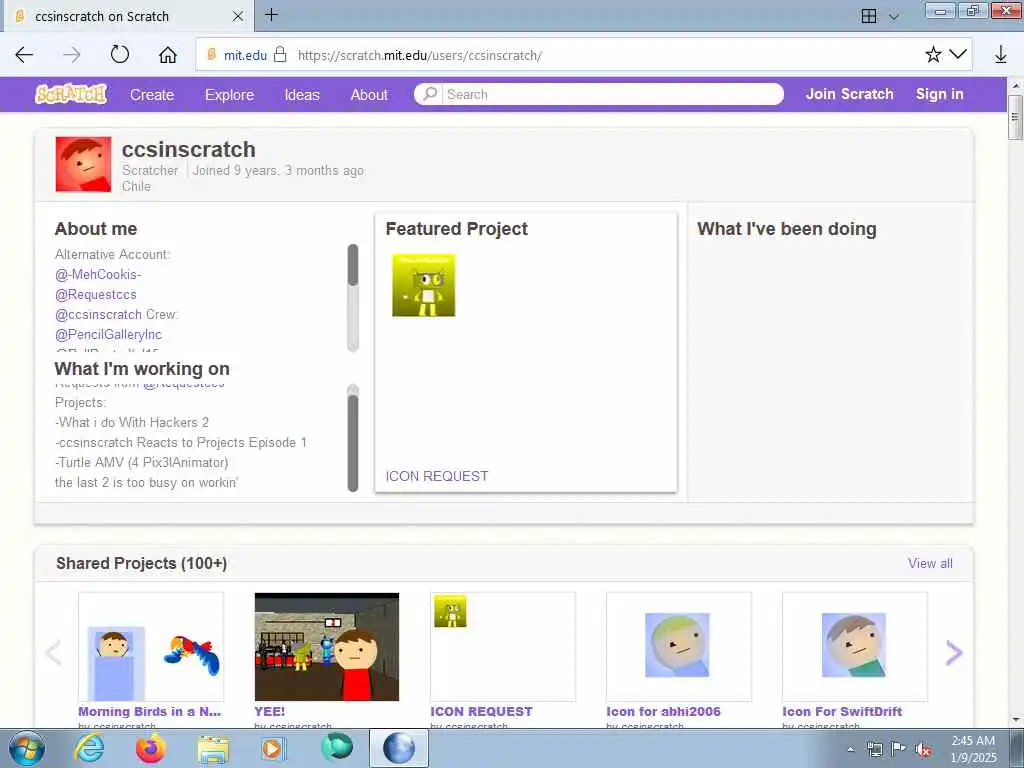The image size is (1024, 768).
Task: Click the YEE! project title
Action: pos(270,711)
